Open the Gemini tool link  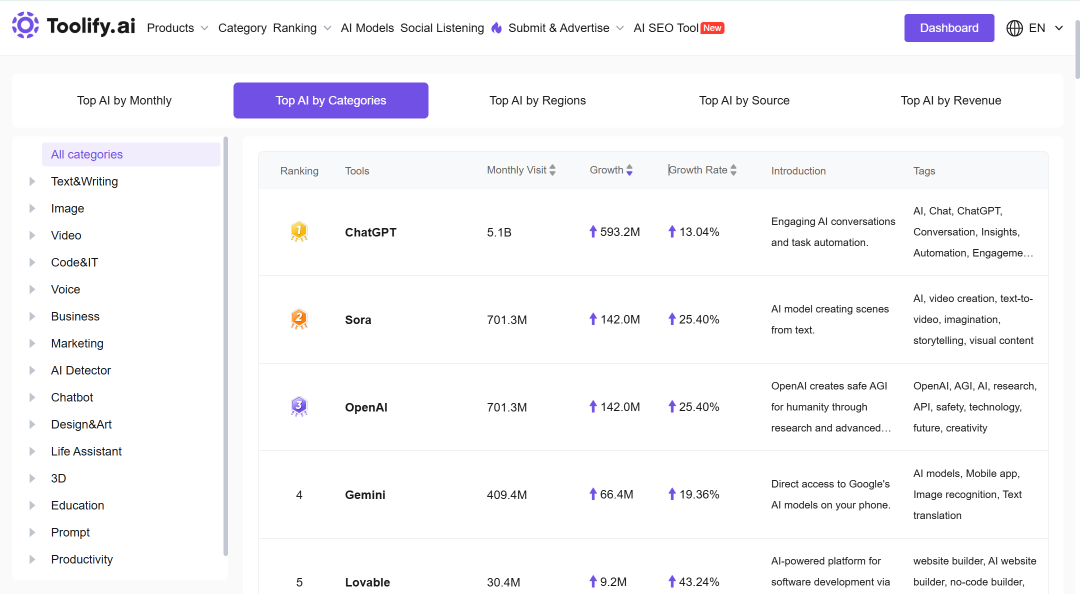(x=365, y=495)
